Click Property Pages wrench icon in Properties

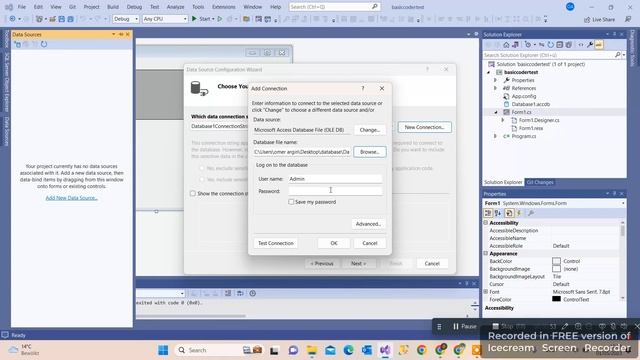point(531,213)
